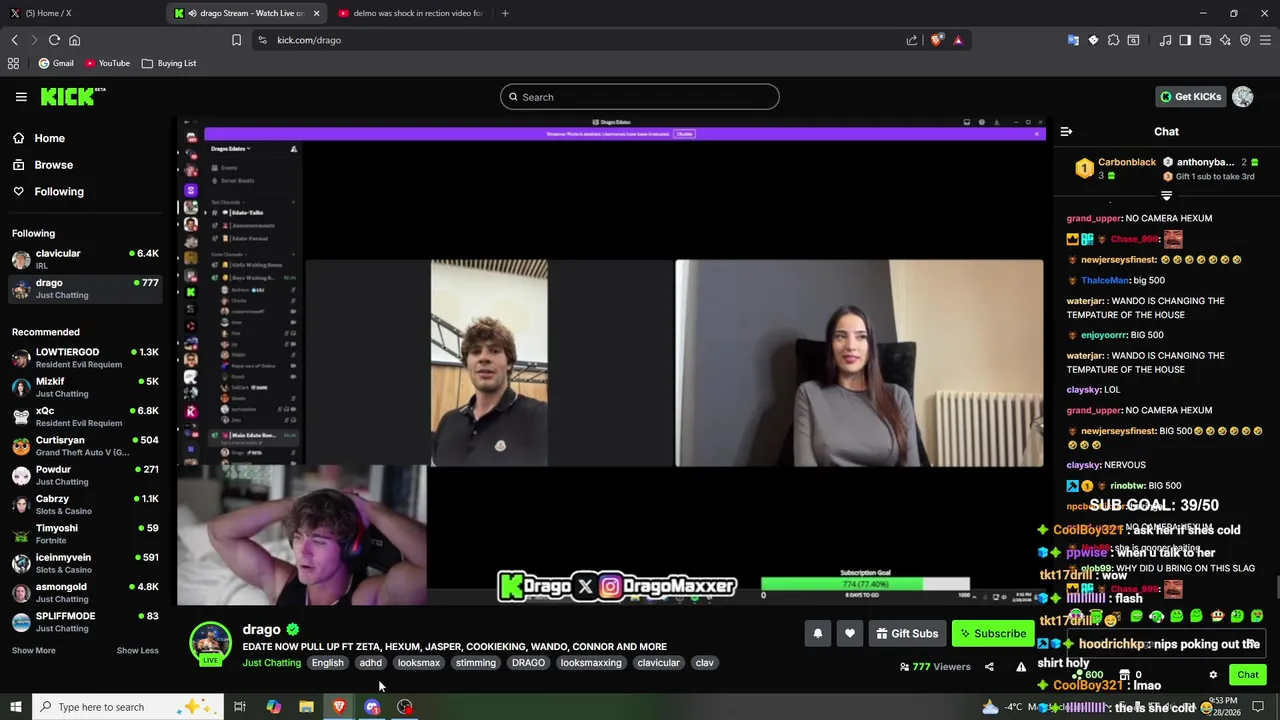The height and width of the screenshot is (720, 1280).
Task: Click the clavicular stream tag
Action: coord(658,663)
